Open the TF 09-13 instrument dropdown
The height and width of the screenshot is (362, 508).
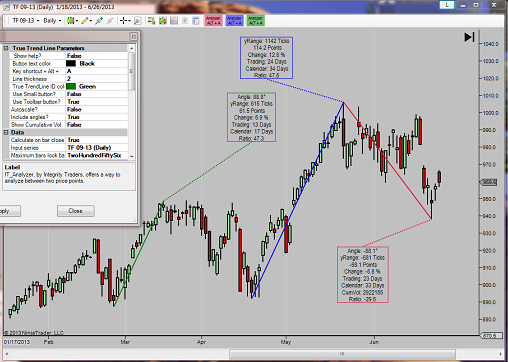coord(25,21)
